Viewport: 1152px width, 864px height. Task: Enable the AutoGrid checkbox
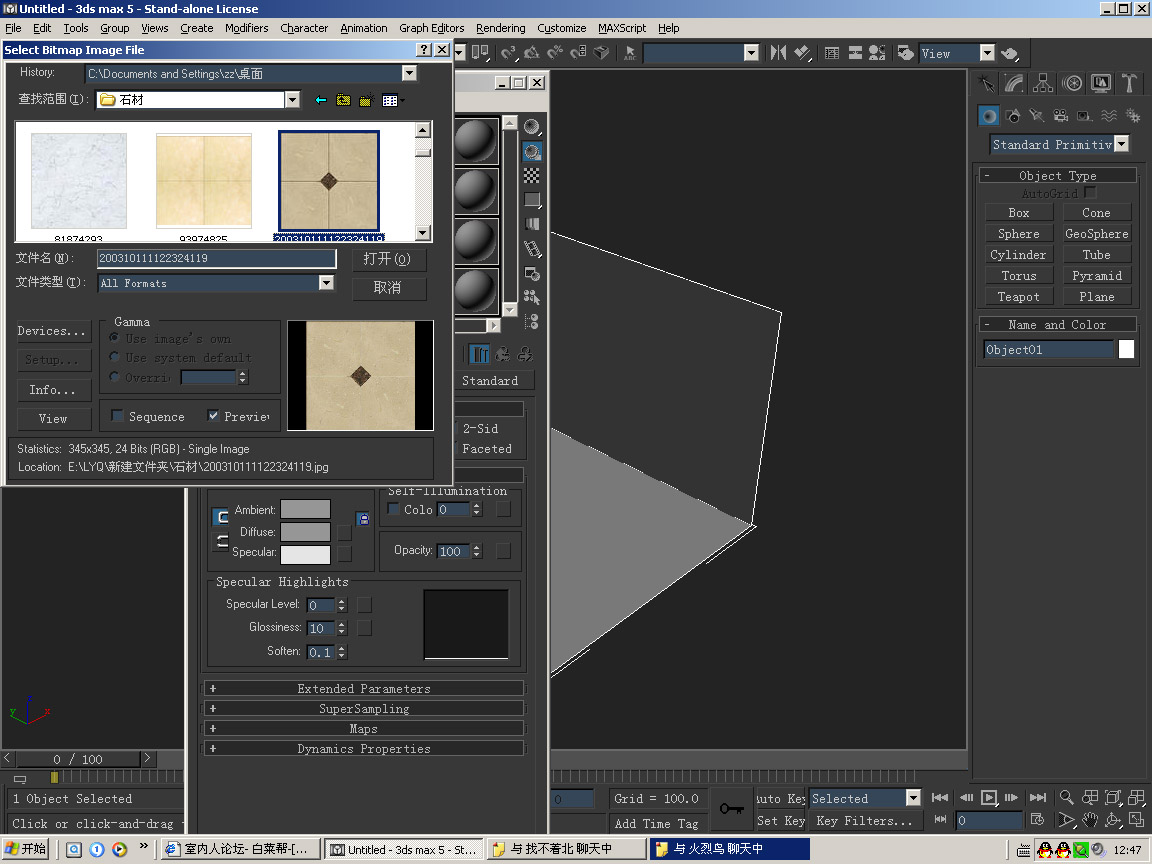[1090, 192]
